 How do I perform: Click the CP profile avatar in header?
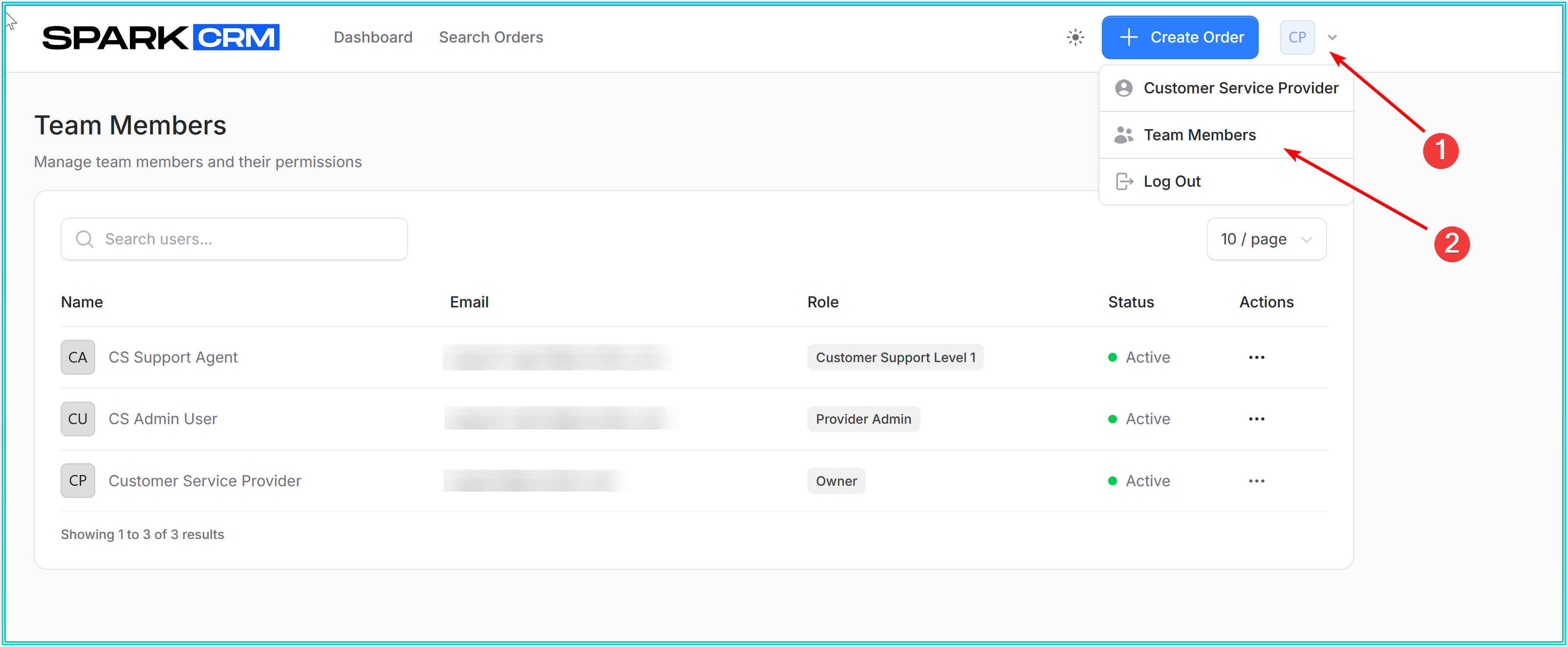tap(1296, 37)
